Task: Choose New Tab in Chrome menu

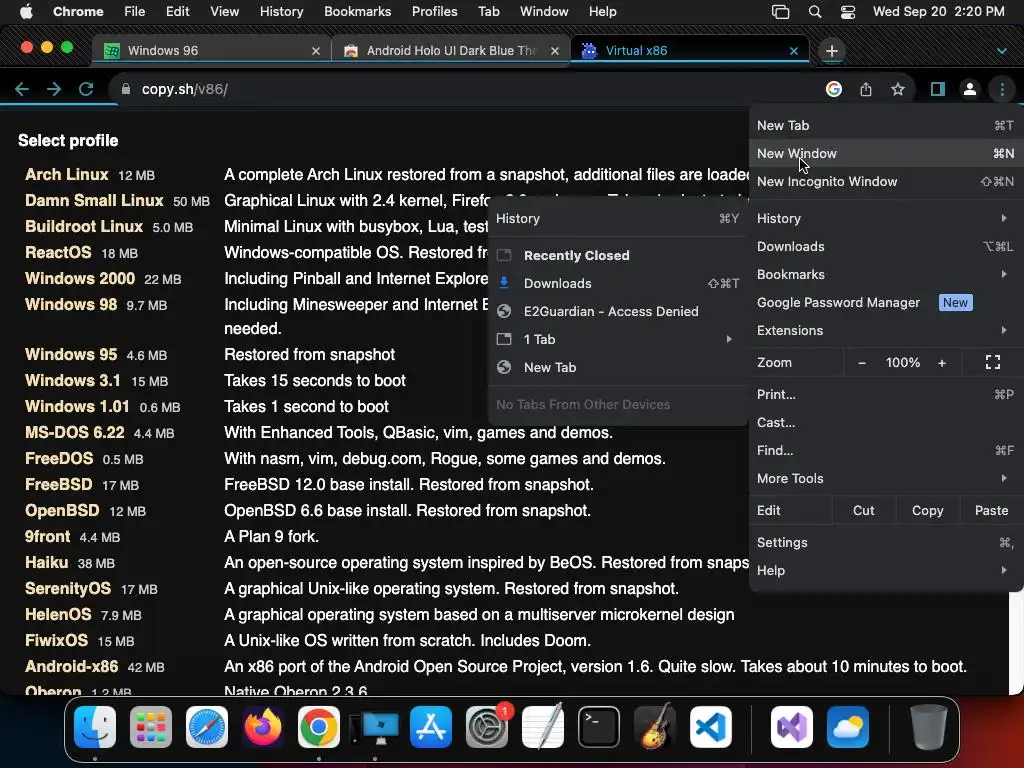Action: point(886,125)
